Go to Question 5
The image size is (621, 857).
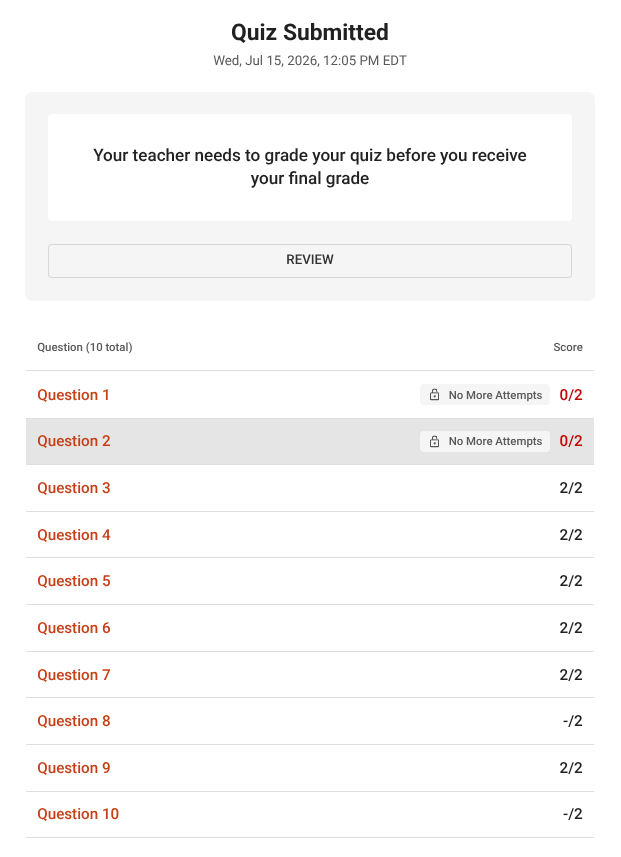coord(74,581)
